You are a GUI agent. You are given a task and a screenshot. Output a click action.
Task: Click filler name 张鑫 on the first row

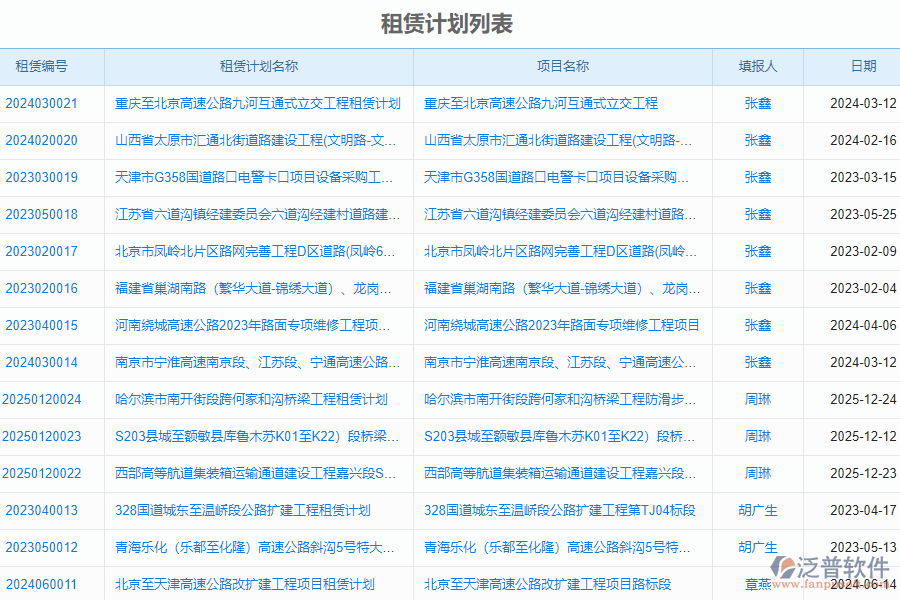coord(756,104)
